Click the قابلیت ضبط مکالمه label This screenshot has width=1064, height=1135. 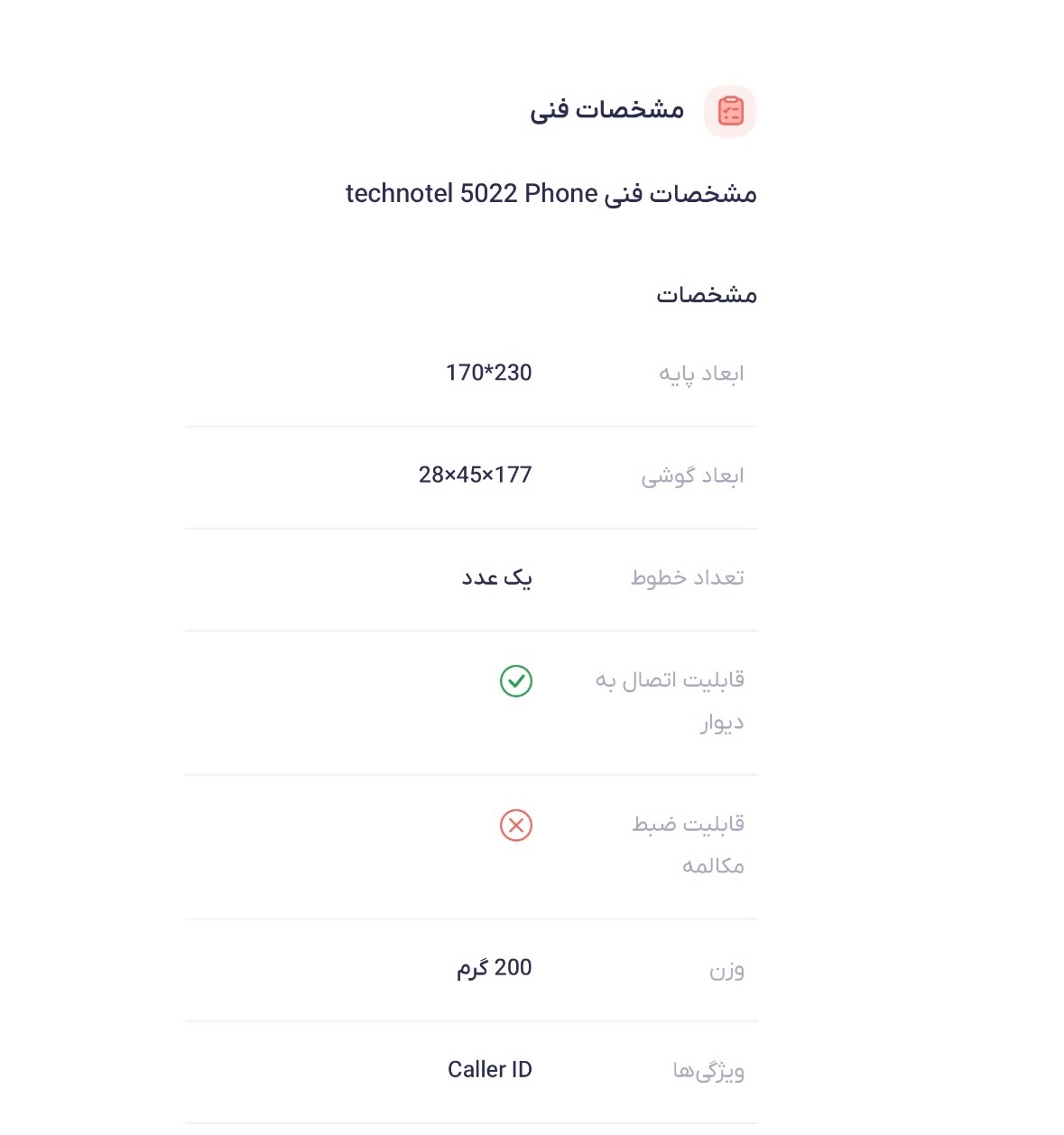689,844
